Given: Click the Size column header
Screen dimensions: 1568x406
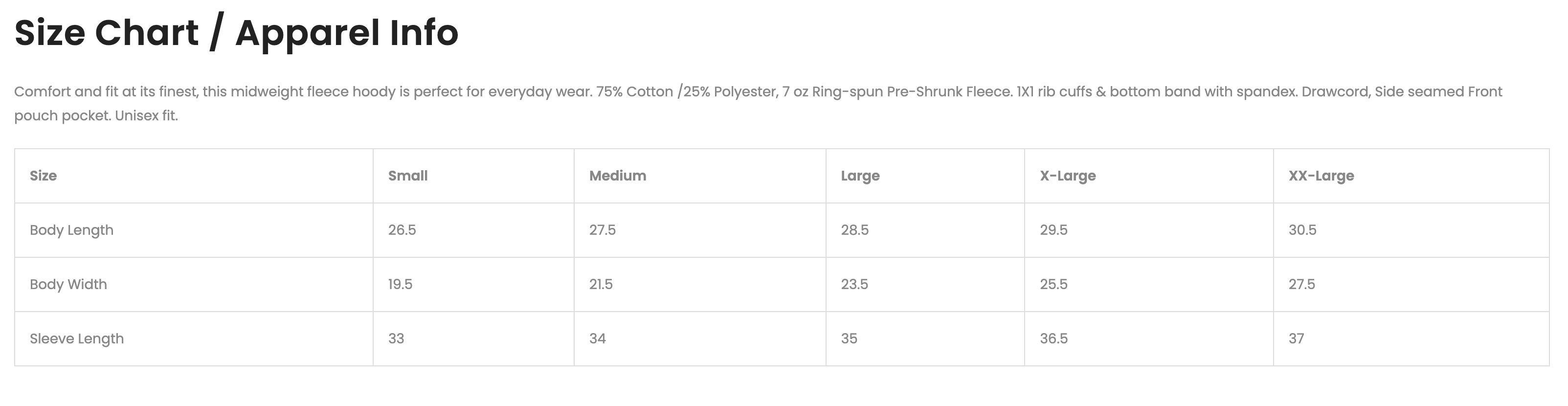Looking at the screenshot, I should tap(43, 176).
